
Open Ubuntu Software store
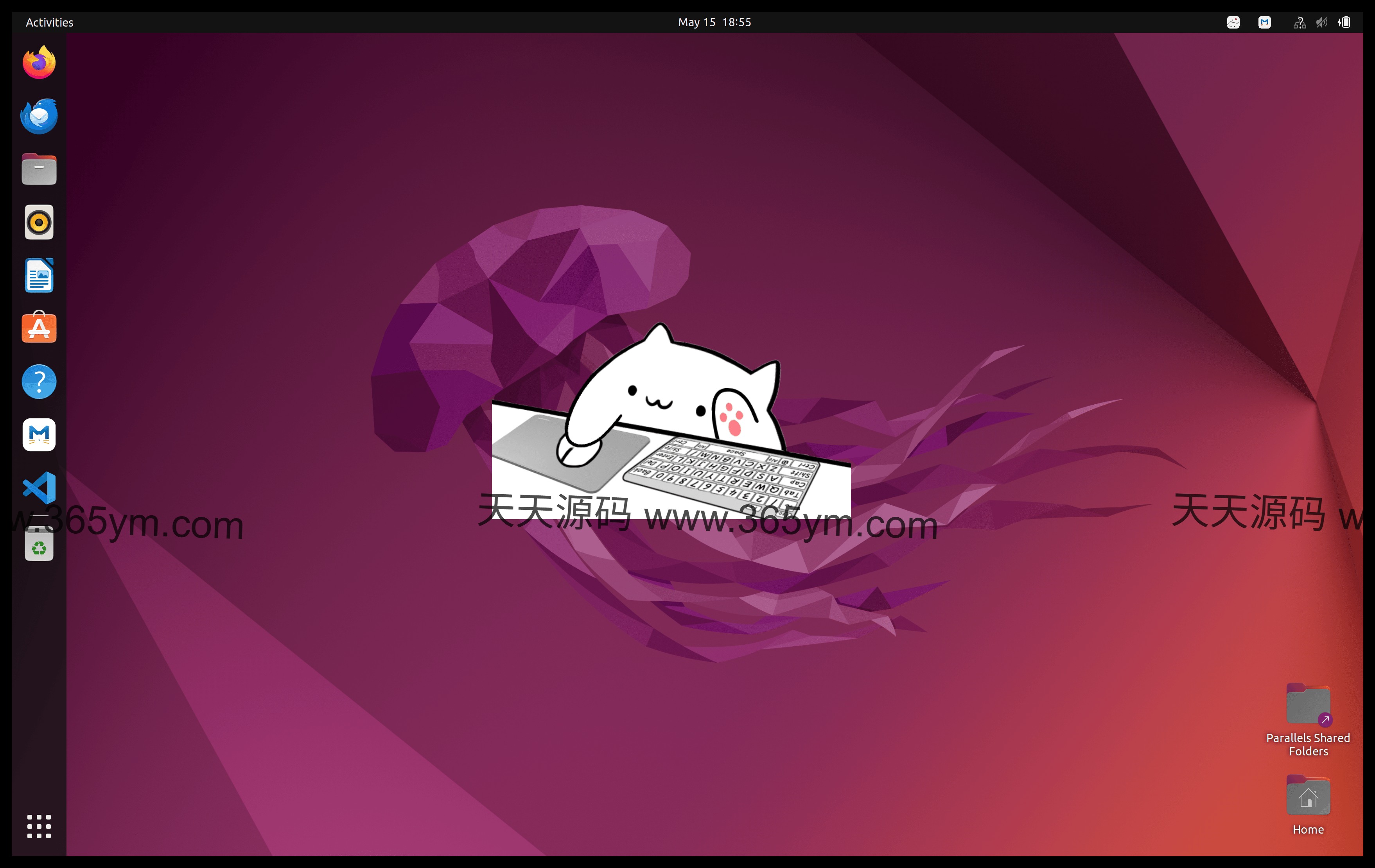click(39, 327)
